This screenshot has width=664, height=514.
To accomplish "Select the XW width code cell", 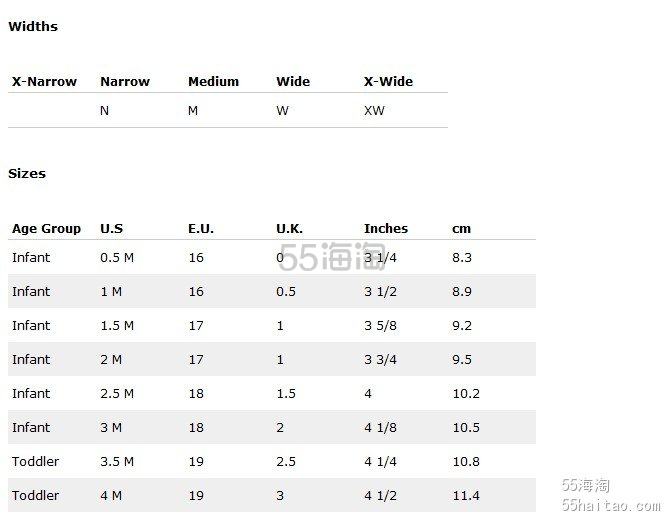I will pos(374,111).
